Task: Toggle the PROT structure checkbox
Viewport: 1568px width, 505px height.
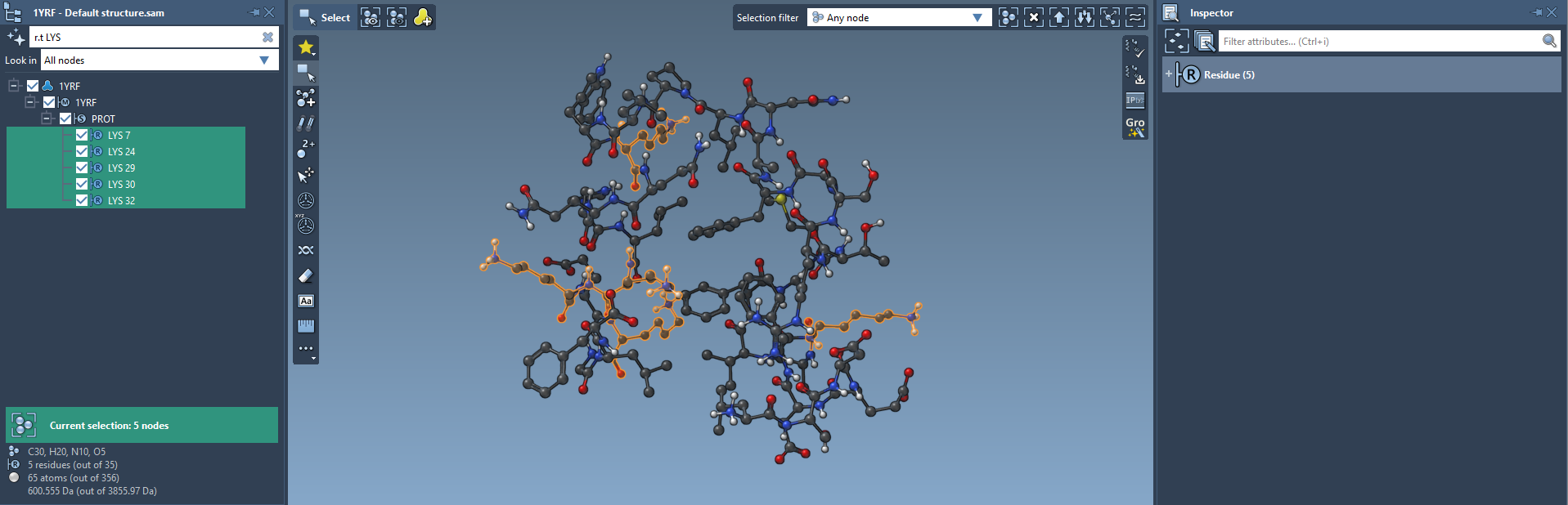Action: tap(65, 119)
